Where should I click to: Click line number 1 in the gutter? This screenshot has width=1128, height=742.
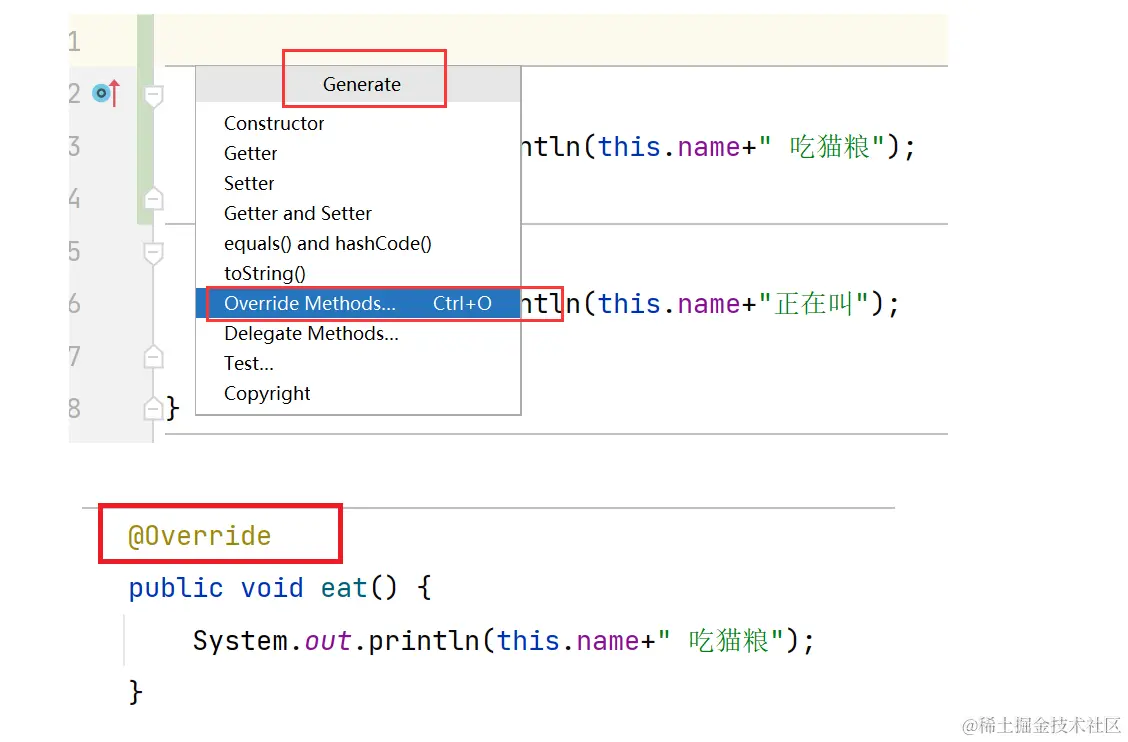tap(75, 41)
